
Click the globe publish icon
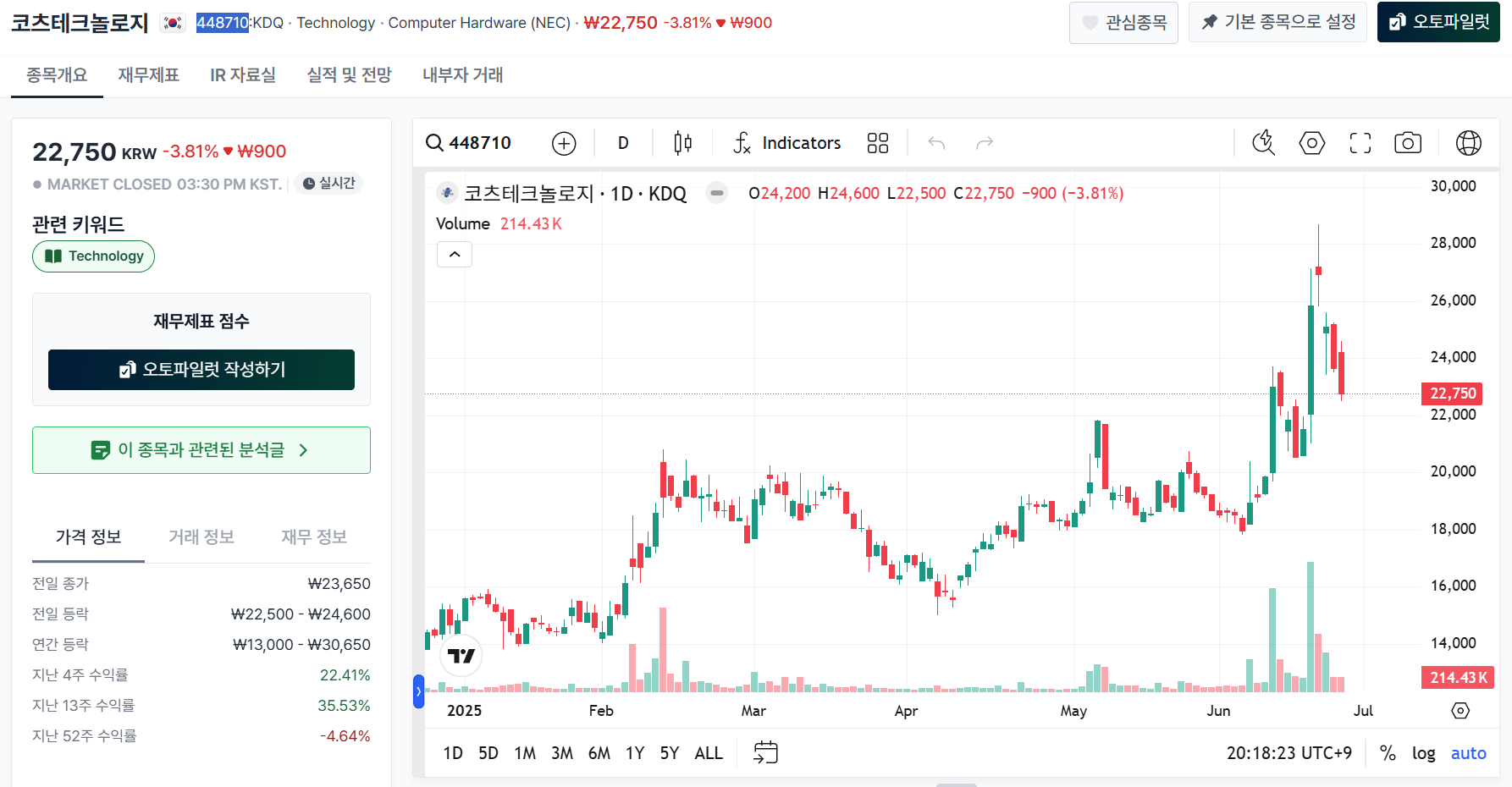(x=1469, y=143)
